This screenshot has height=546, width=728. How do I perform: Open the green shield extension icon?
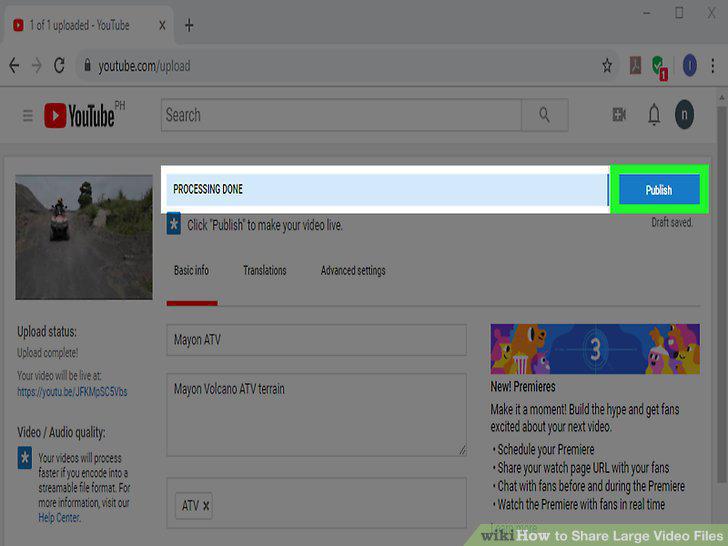[x=659, y=67]
